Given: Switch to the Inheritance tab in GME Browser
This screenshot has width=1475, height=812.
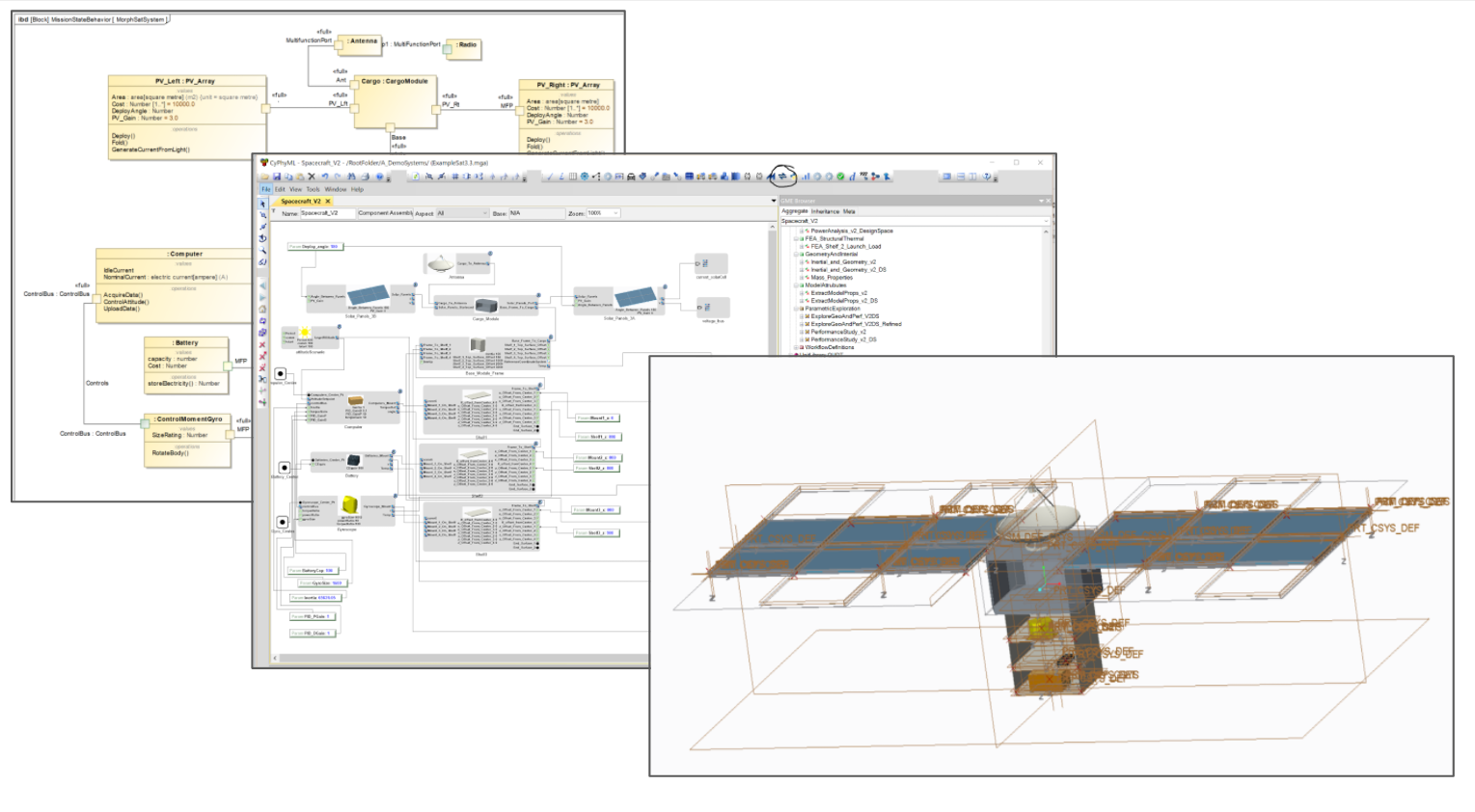Looking at the screenshot, I should [x=825, y=211].
